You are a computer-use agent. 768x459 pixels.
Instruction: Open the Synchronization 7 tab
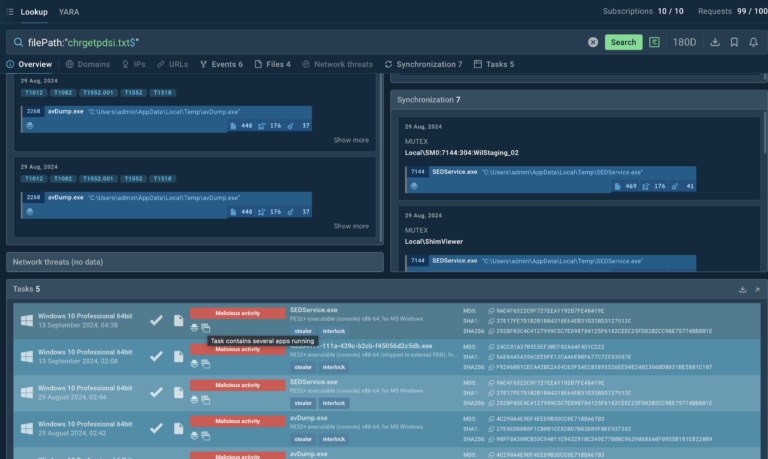coord(424,64)
